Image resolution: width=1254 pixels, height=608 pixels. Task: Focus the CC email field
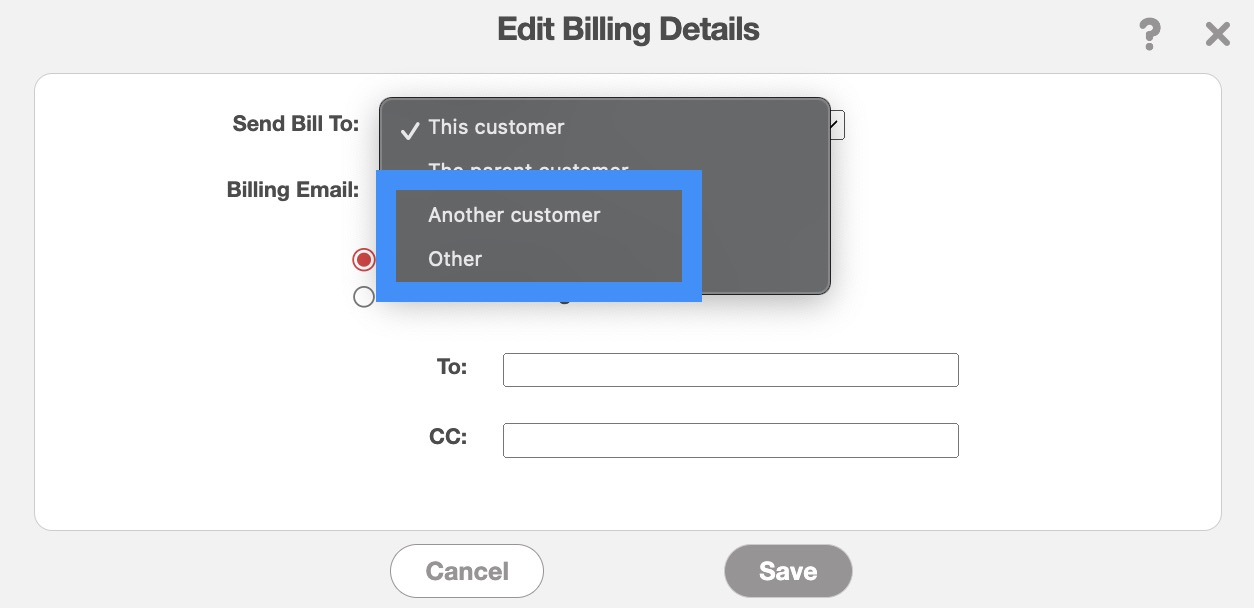coord(730,441)
